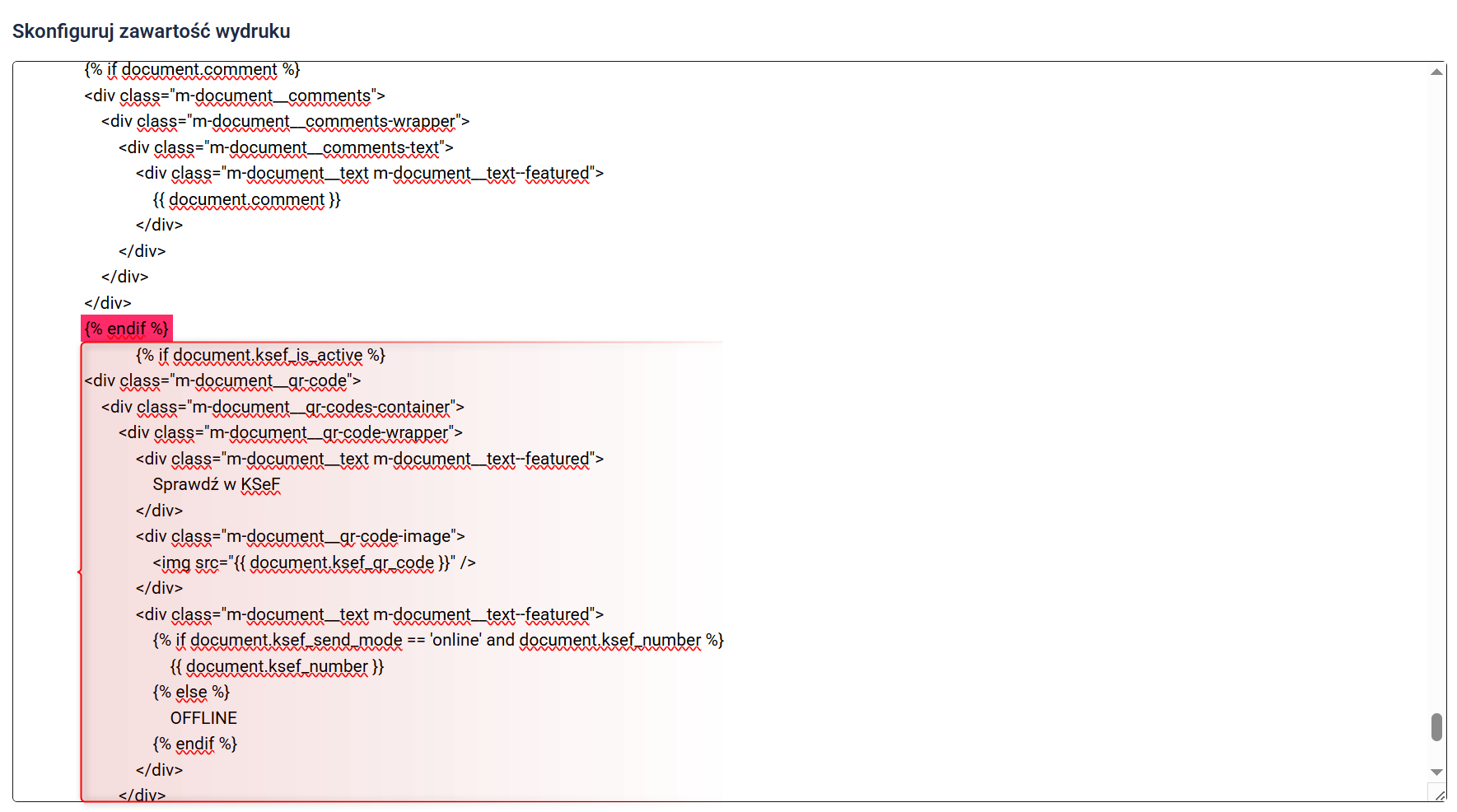Click the img src ksef_qr_code line

tap(314, 562)
